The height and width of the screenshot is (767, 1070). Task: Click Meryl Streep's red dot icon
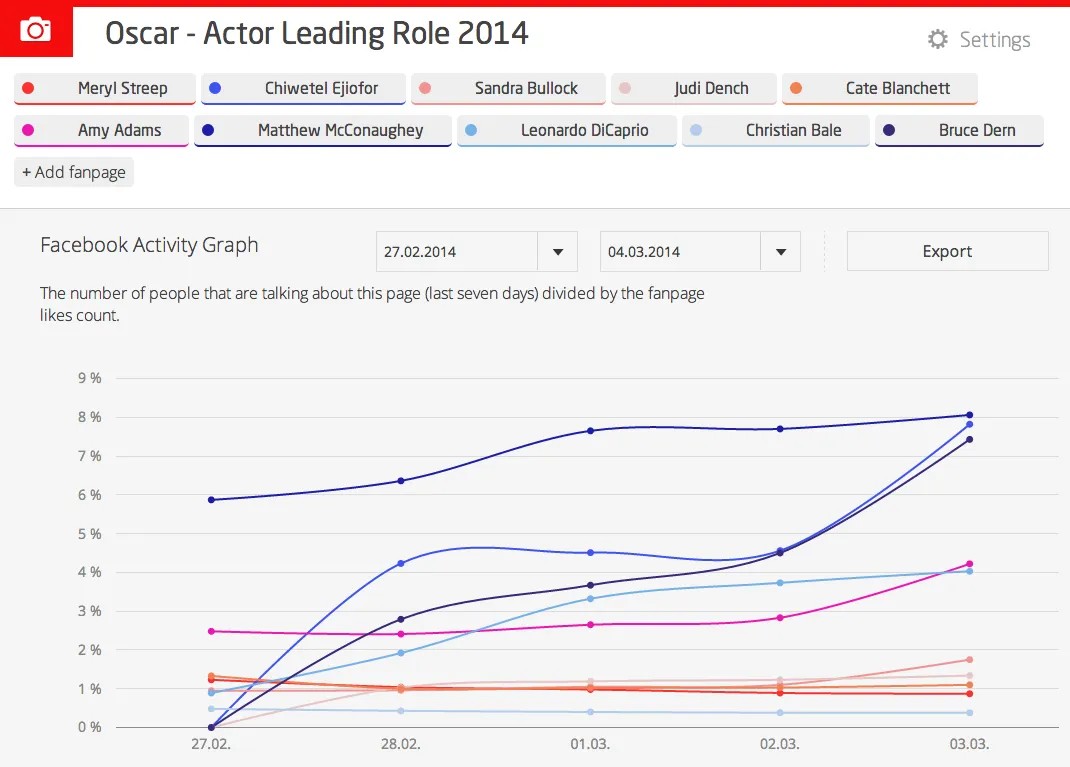tap(28, 88)
